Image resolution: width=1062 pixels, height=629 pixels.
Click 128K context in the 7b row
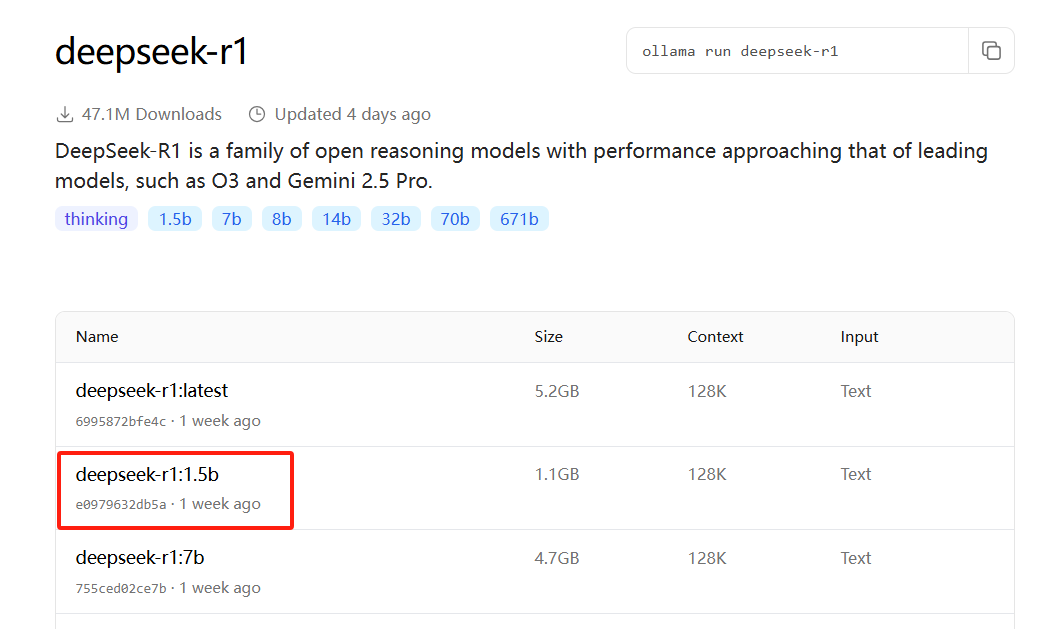[707, 559]
